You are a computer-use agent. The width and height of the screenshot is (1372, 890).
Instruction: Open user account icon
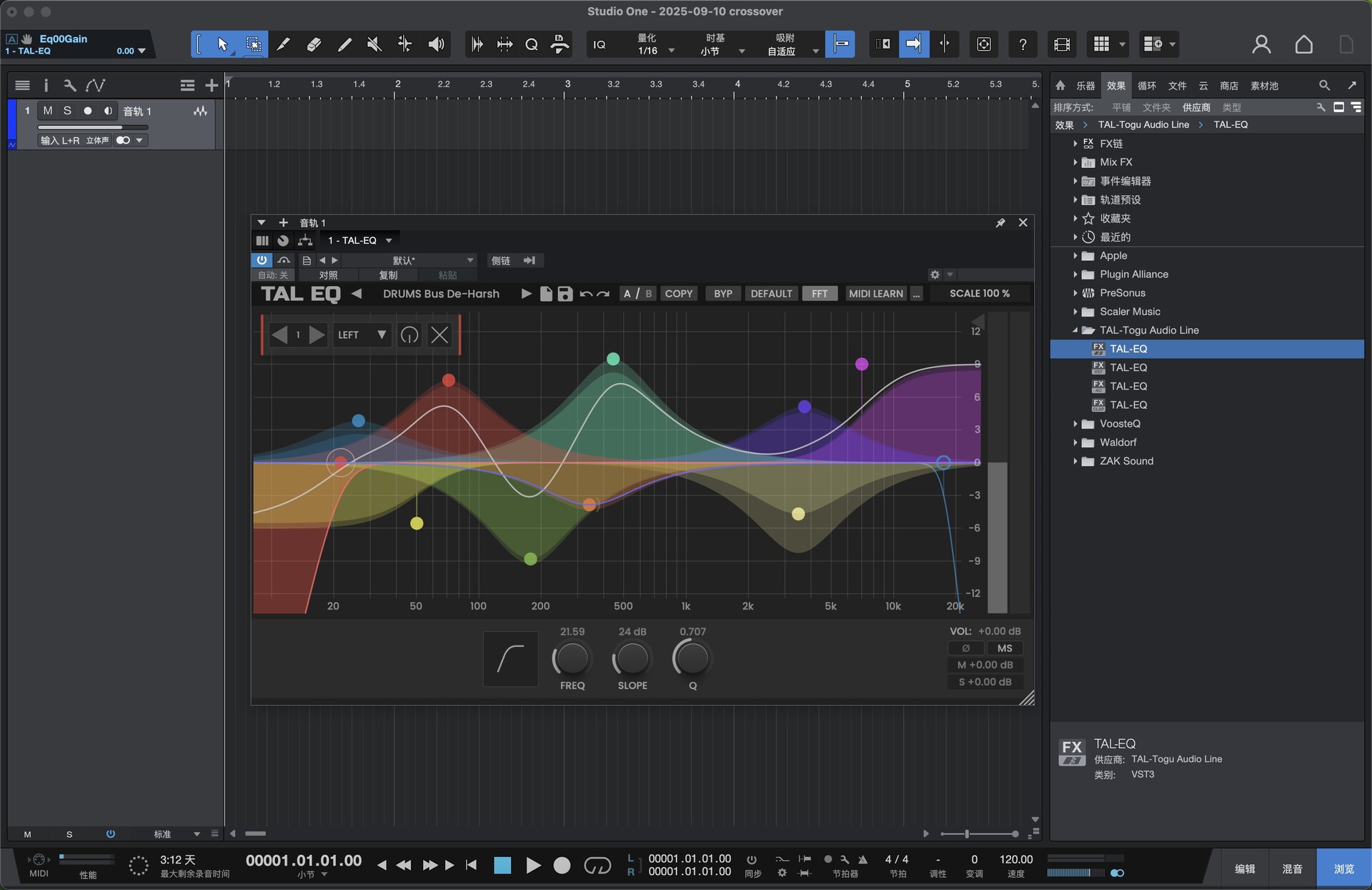click(x=1261, y=44)
